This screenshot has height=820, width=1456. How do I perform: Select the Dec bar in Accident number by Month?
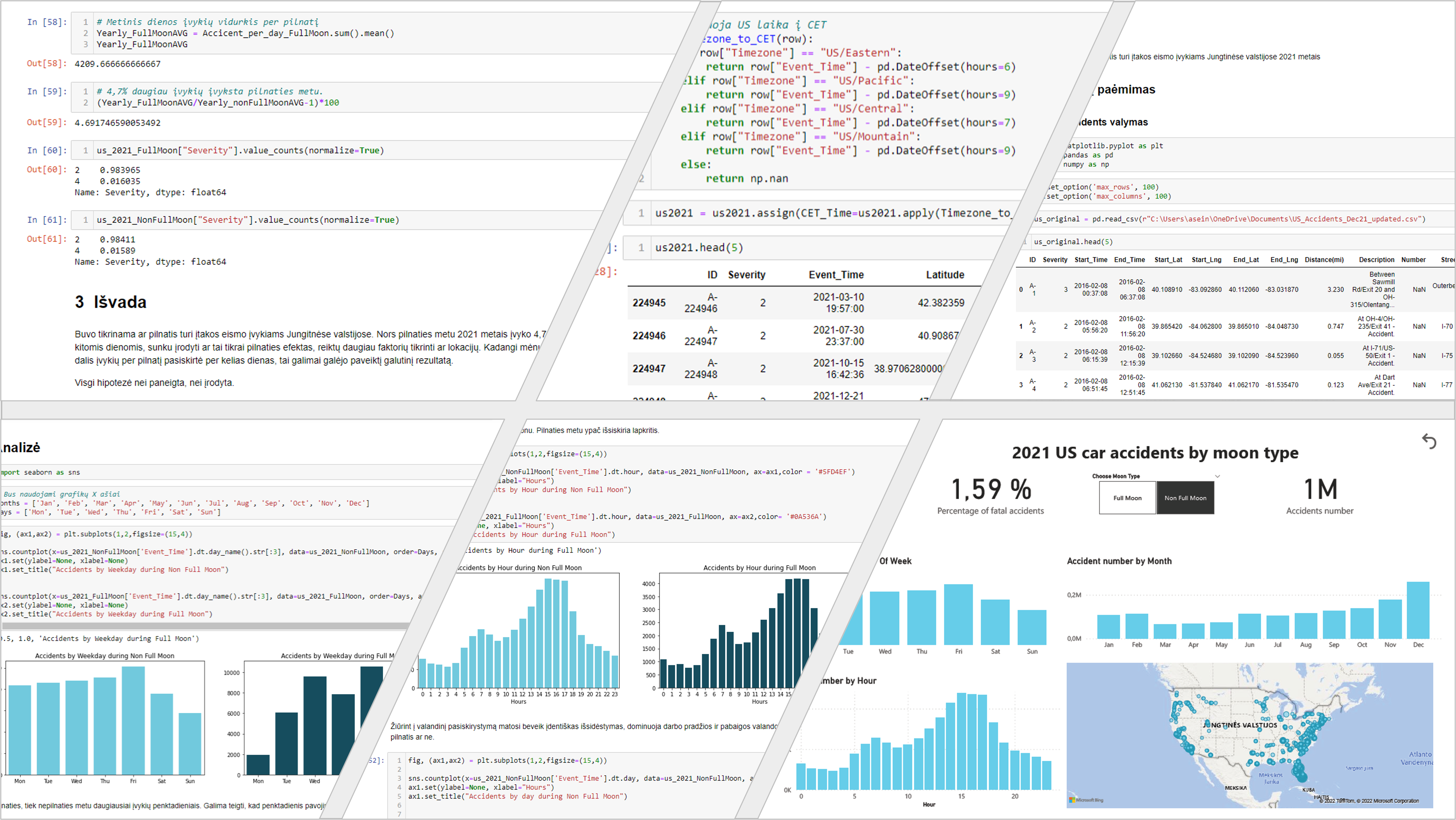(1418, 610)
